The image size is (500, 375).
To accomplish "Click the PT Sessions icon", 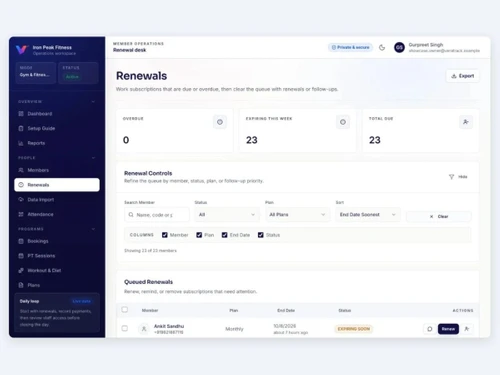I will point(21,256).
